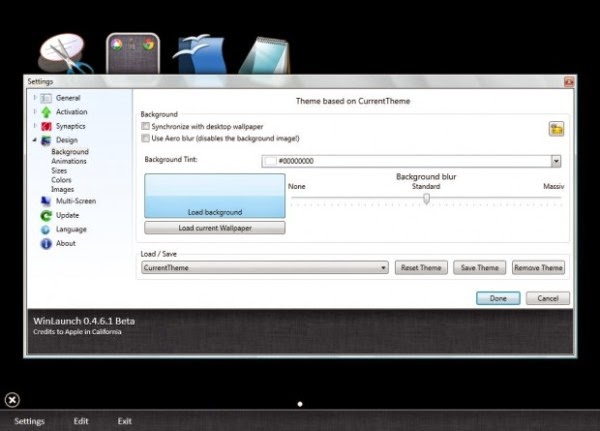Image resolution: width=600 pixels, height=431 pixels.
Task: Confirm settings with Done button
Action: click(x=498, y=298)
